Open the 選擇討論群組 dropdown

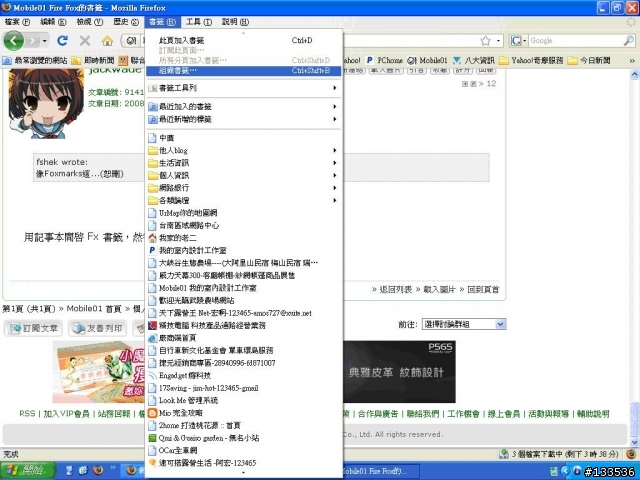(464, 324)
